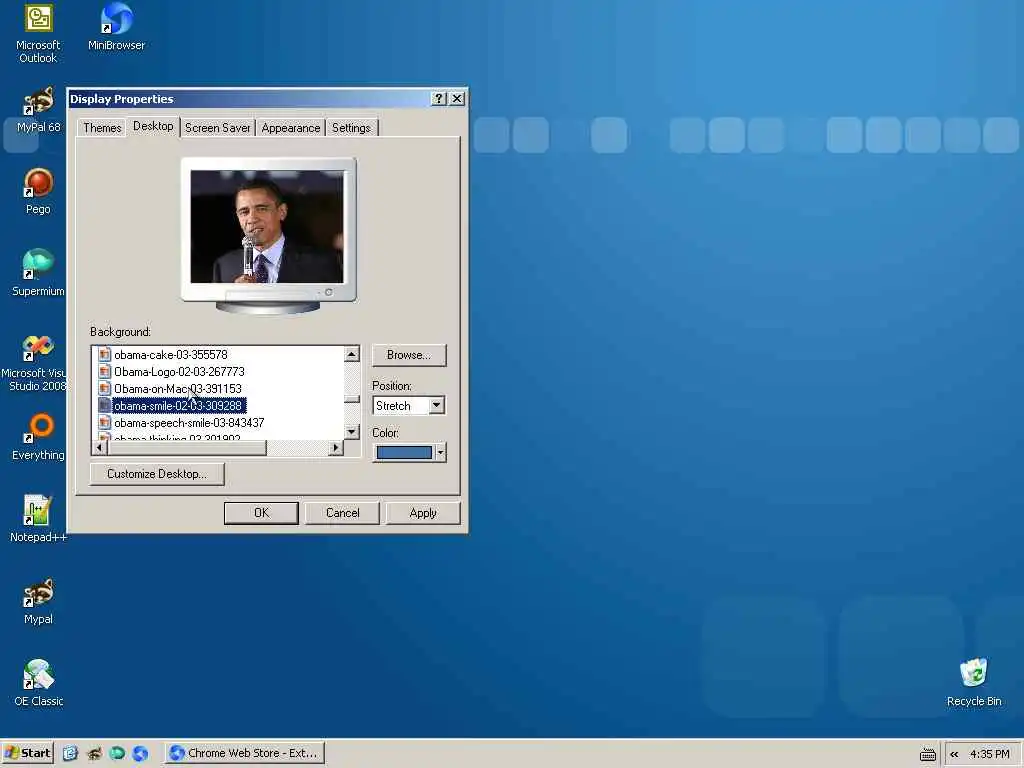Screen dimensions: 1024x768
Task: Launch MiniBrowser from quick launch bar
Action: tap(140, 753)
